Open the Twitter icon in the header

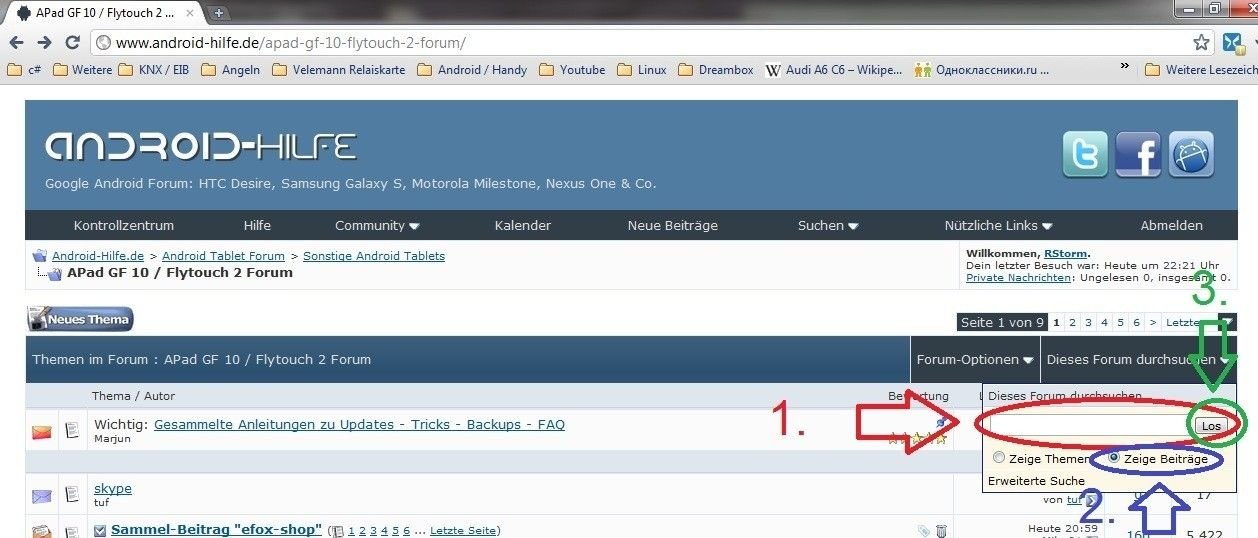(x=1085, y=155)
